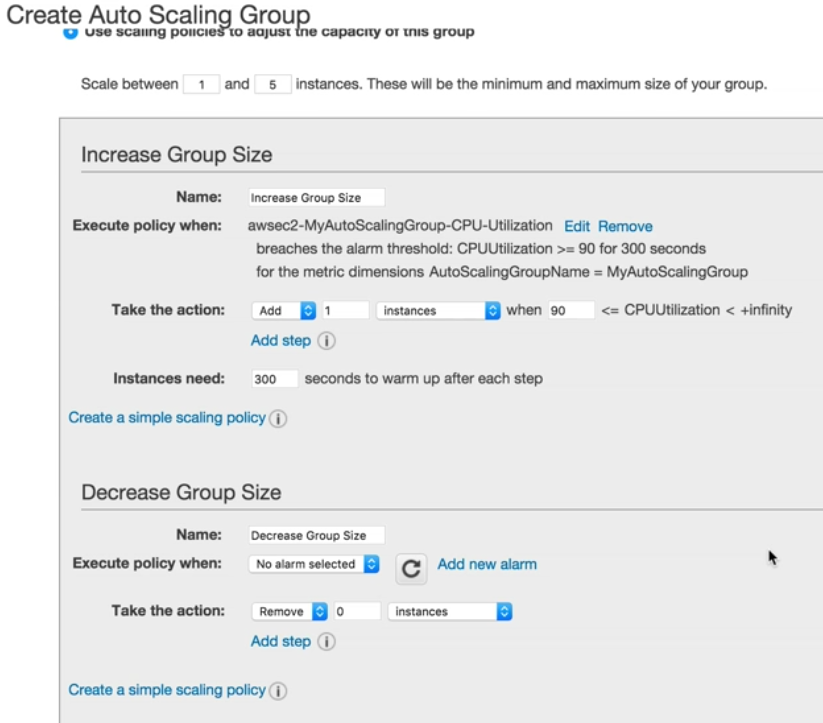Click the refresh alarms icon button

pyautogui.click(x=411, y=569)
